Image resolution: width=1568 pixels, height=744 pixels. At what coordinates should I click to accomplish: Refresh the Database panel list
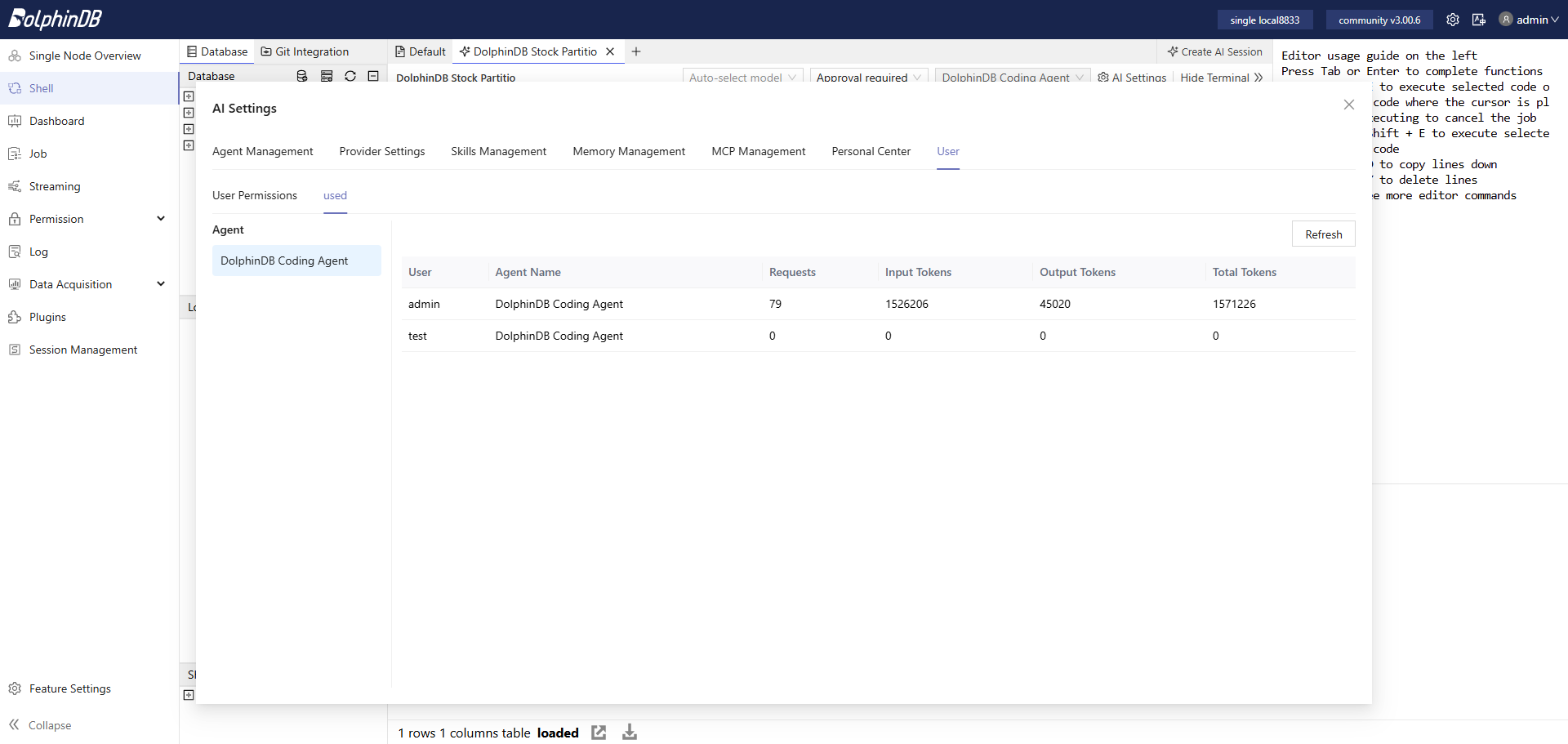350,76
